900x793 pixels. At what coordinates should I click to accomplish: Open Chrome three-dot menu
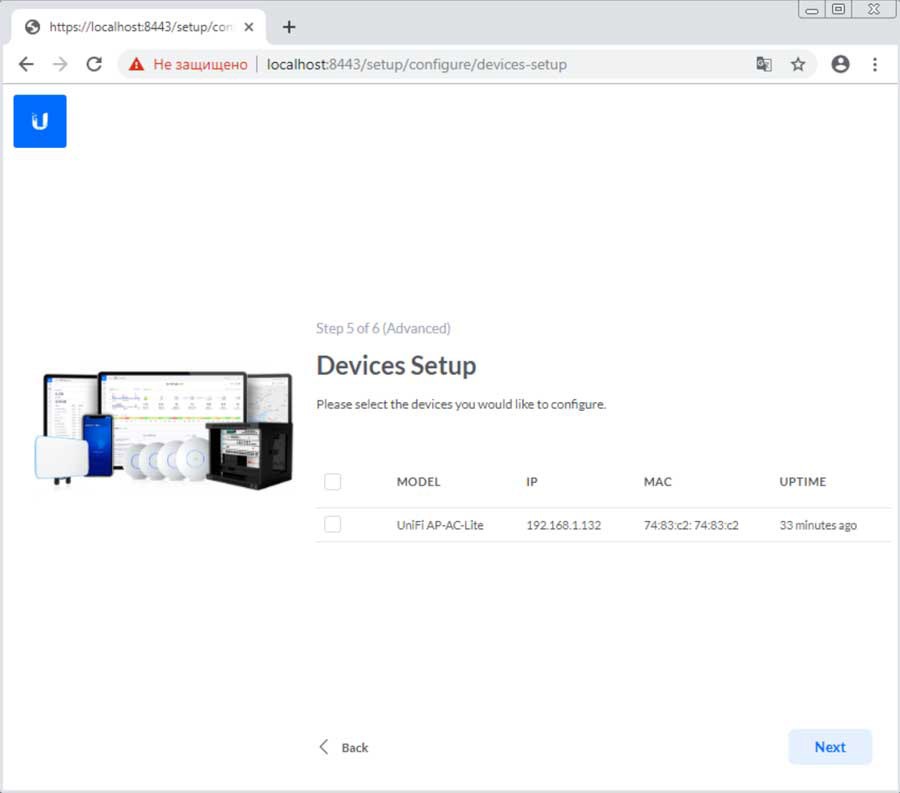tap(875, 64)
